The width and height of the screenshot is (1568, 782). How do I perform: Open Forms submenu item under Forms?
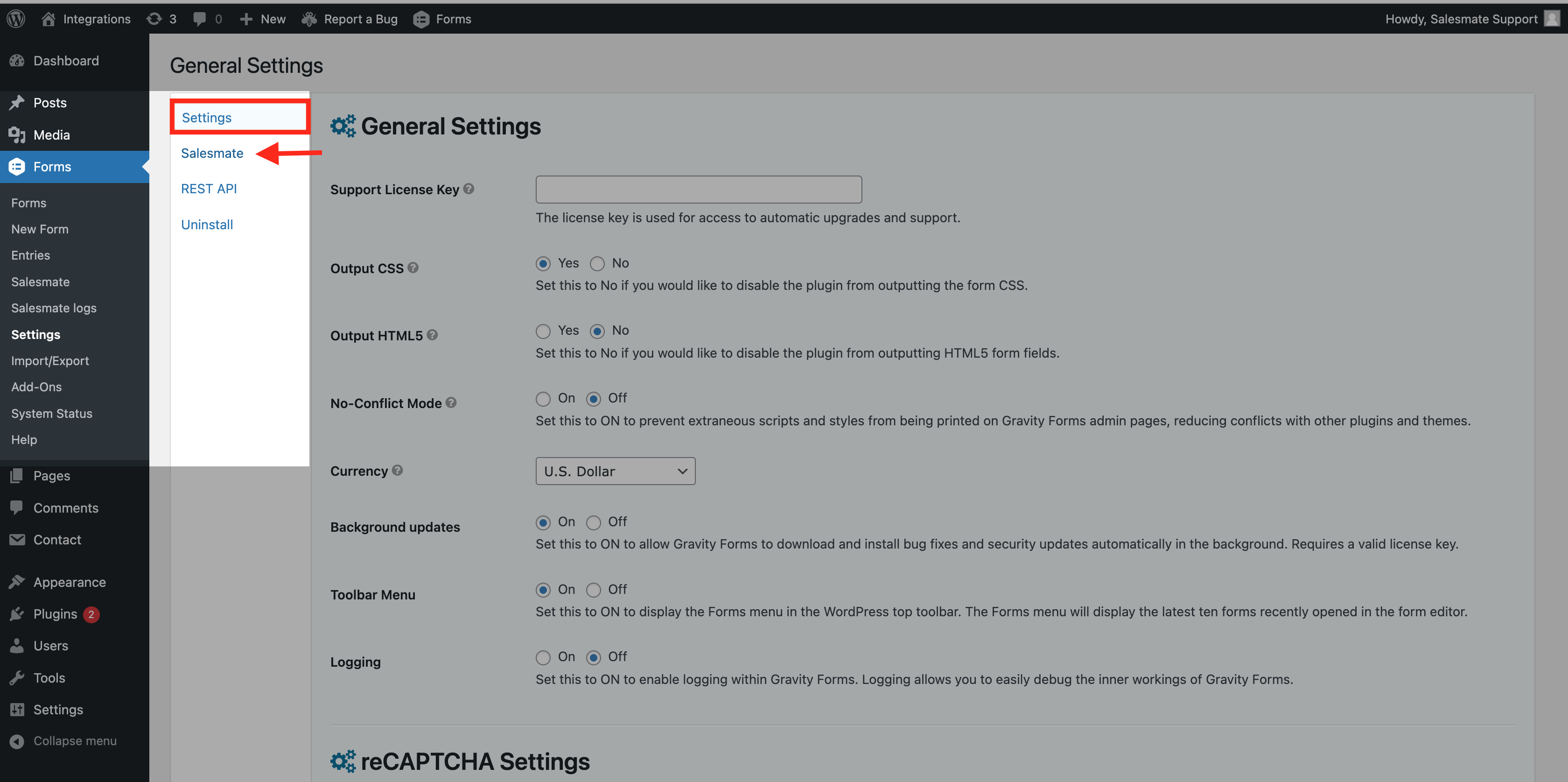click(28, 204)
